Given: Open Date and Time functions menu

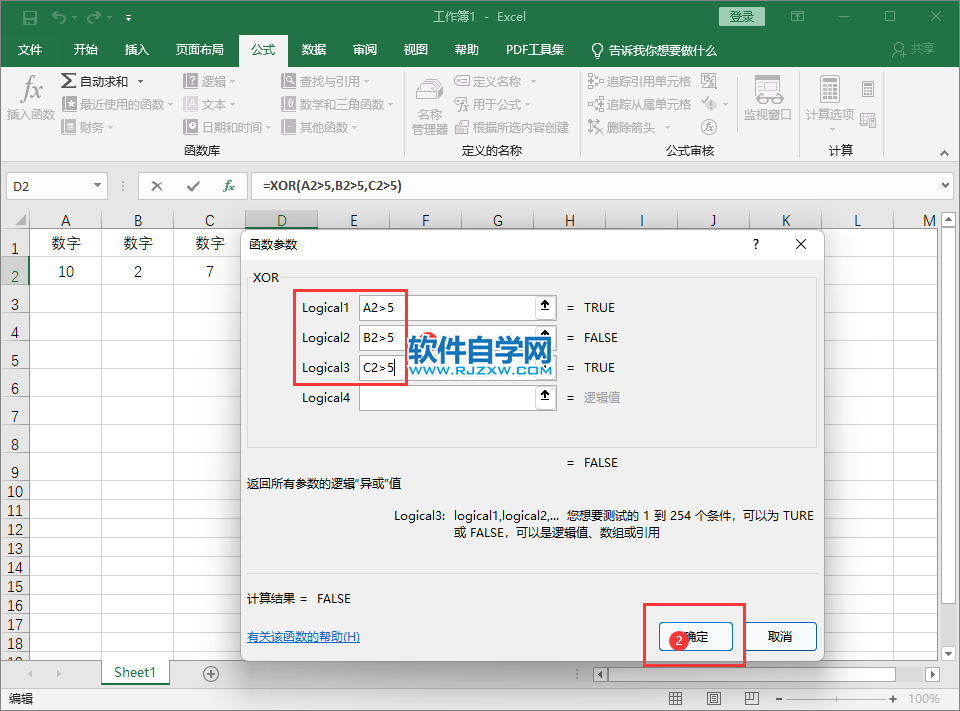Looking at the screenshot, I should click(x=227, y=127).
